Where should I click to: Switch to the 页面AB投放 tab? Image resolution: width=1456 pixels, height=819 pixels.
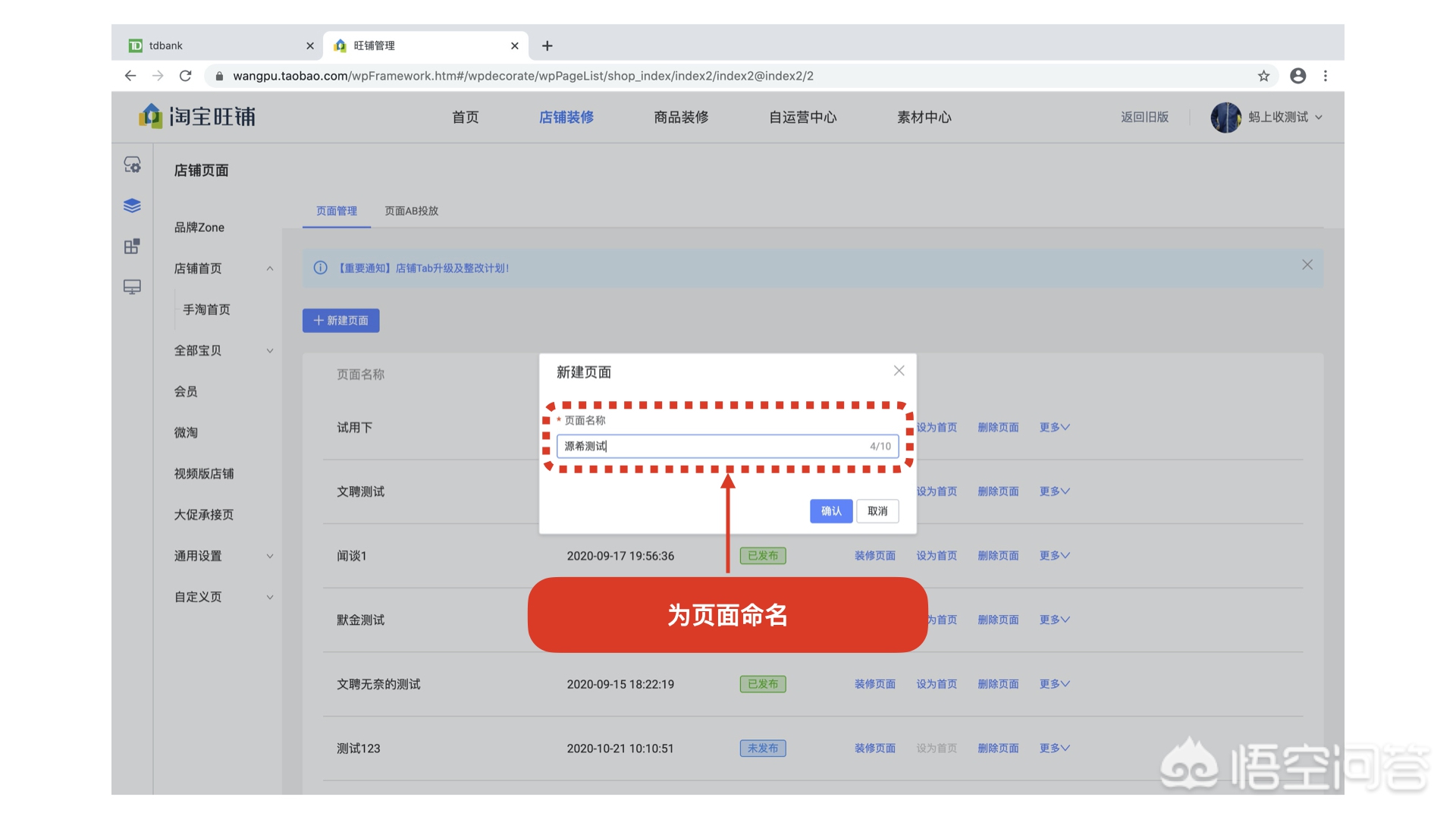coord(410,211)
